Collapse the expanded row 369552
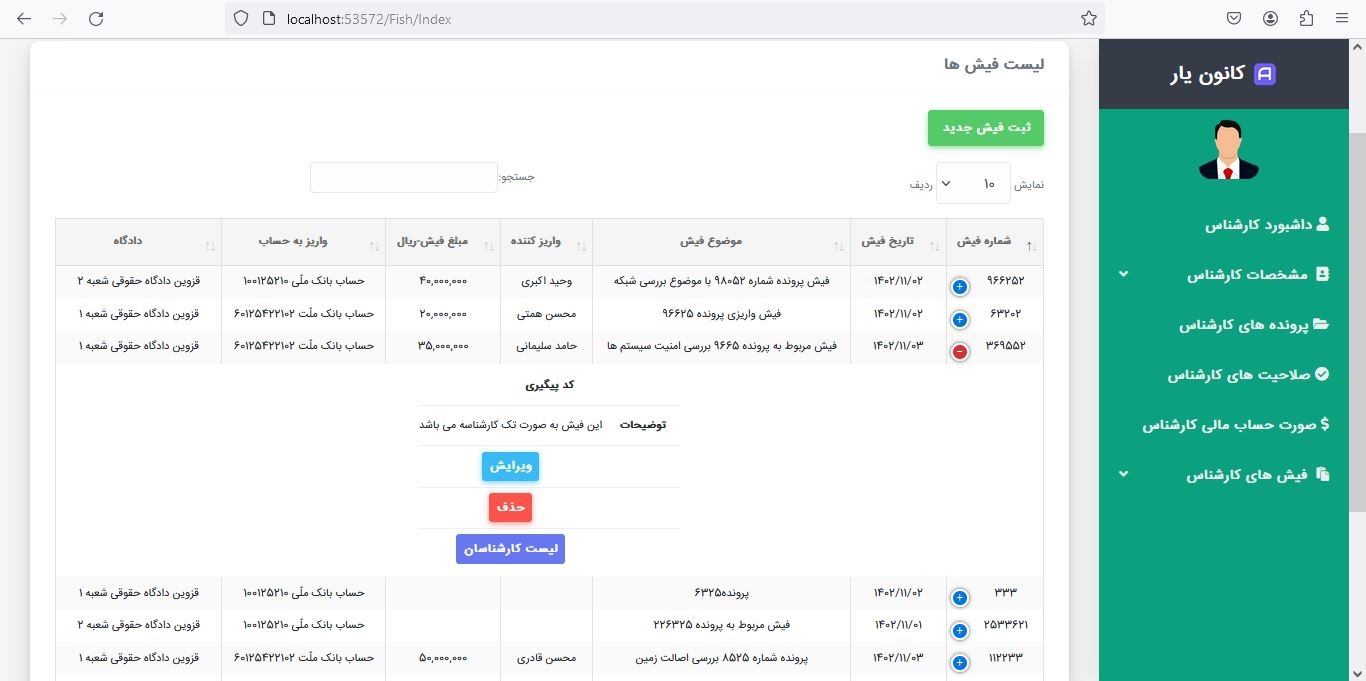This screenshot has height=681, width=1366. 959,351
